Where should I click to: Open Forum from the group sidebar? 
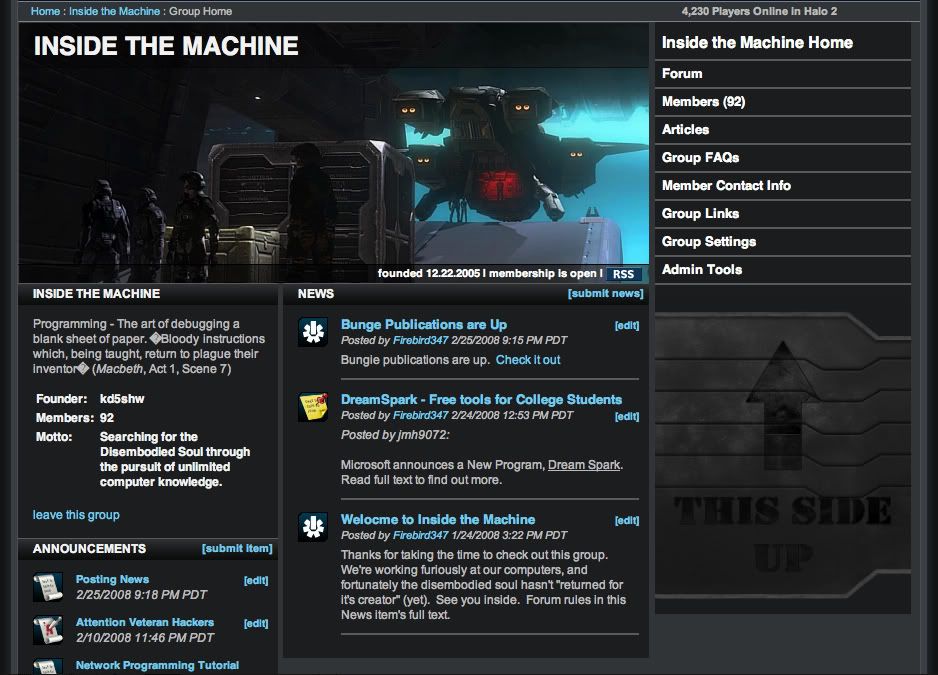click(x=682, y=74)
